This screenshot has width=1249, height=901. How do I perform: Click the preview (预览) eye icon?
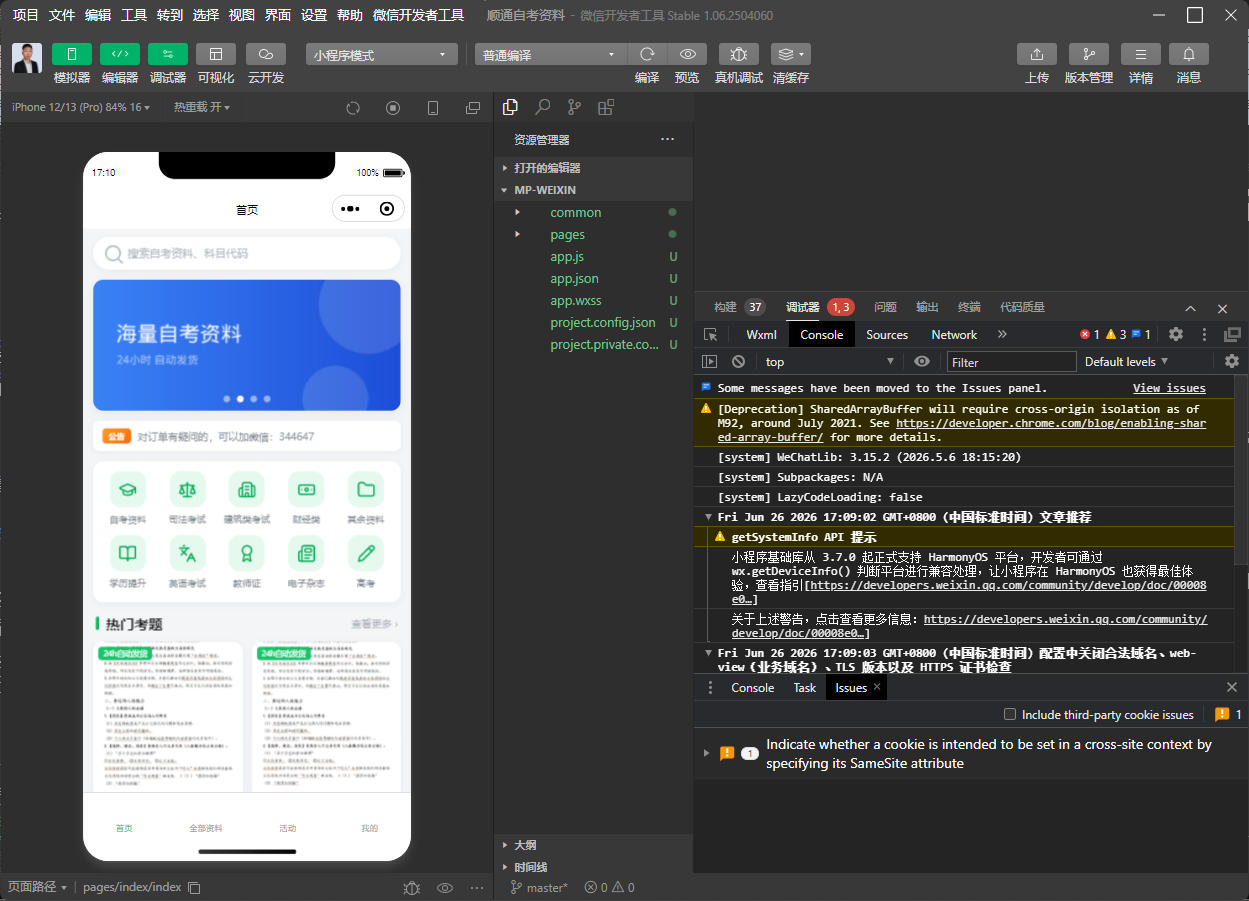tap(687, 54)
